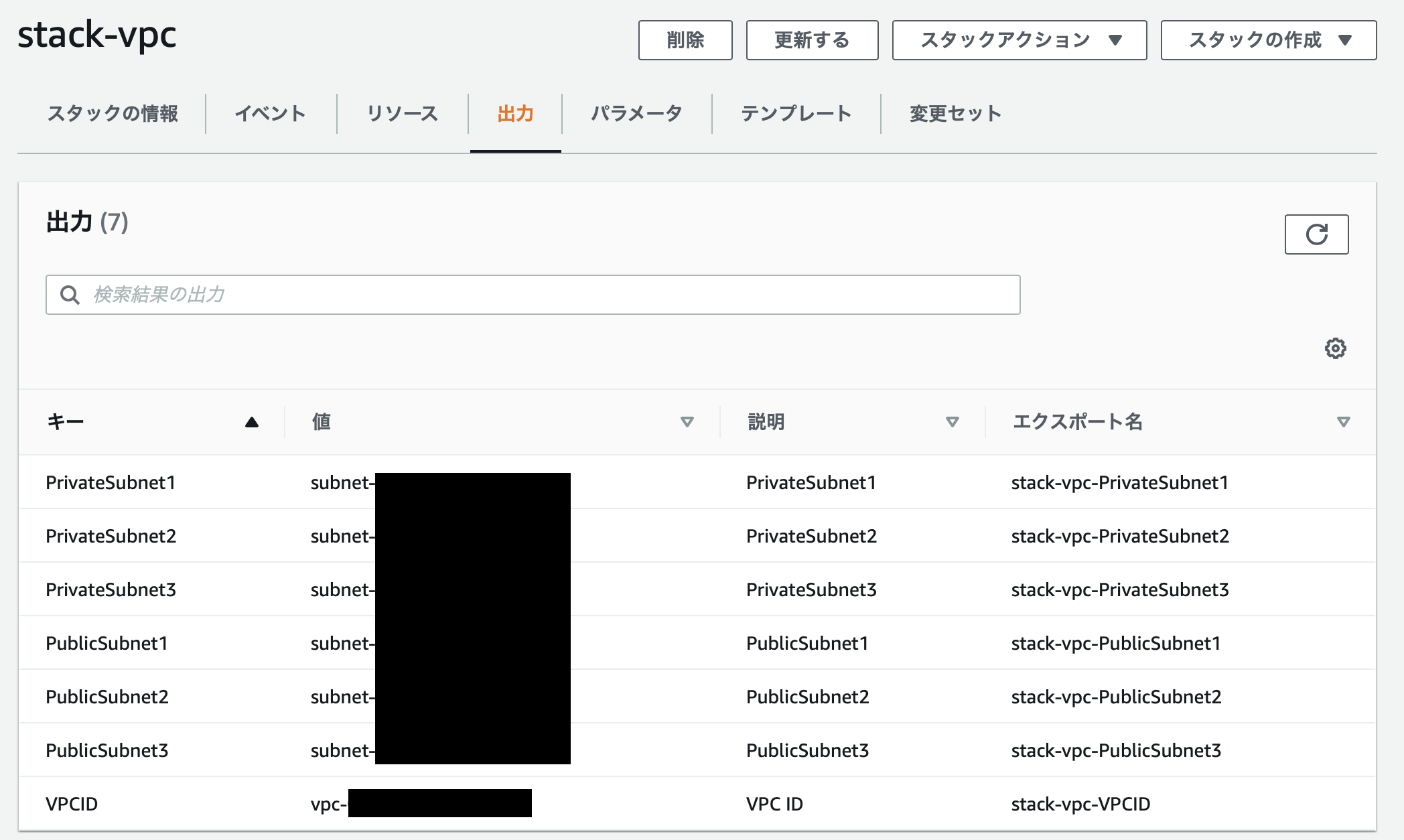The width and height of the screenshot is (1404, 840).
Task: Click the ascending sort arrow on キー column
Action: pos(251,422)
